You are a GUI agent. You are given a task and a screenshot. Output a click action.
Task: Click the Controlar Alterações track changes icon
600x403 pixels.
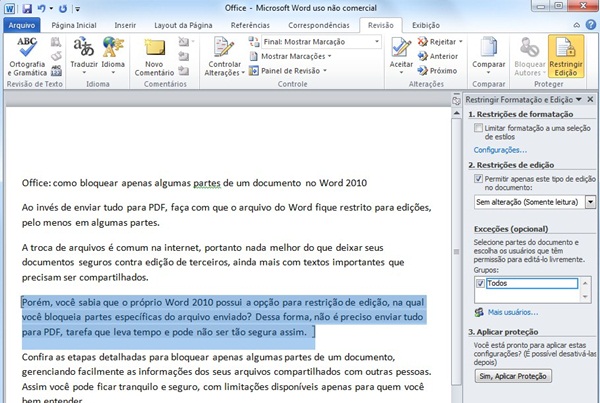(224, 47)
